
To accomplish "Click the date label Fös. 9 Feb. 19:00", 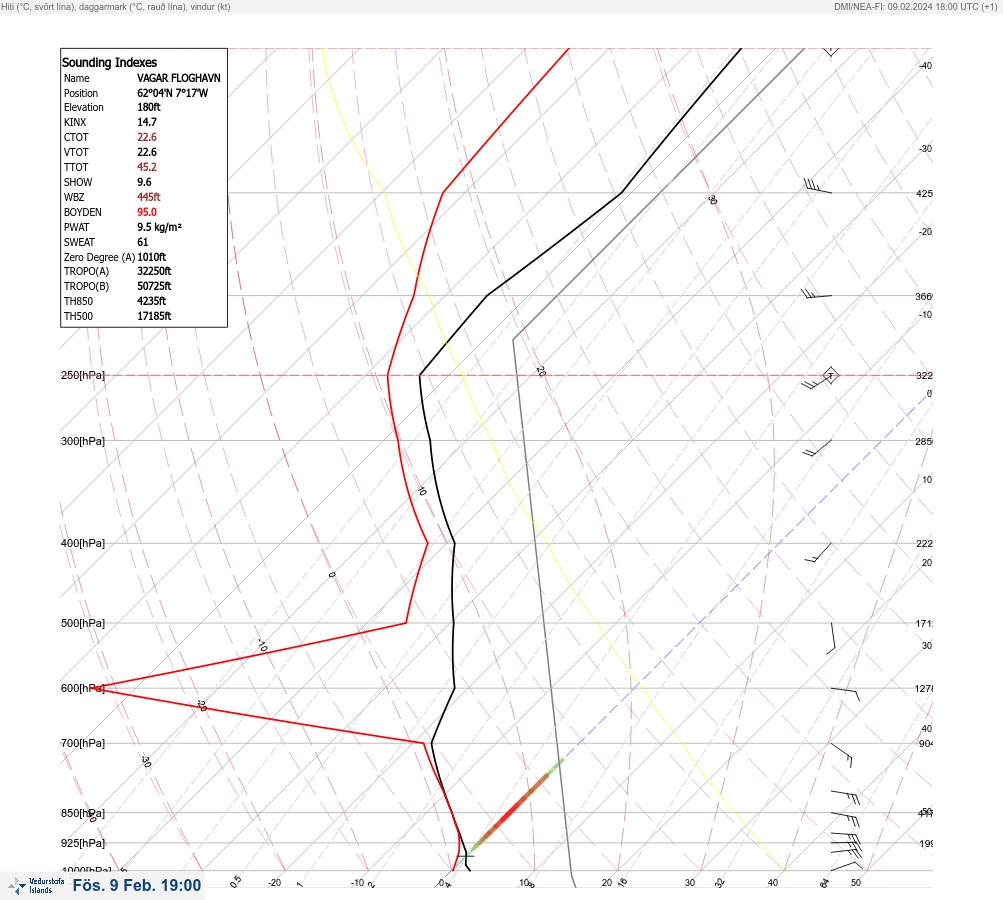I will (x=137, y=885).
